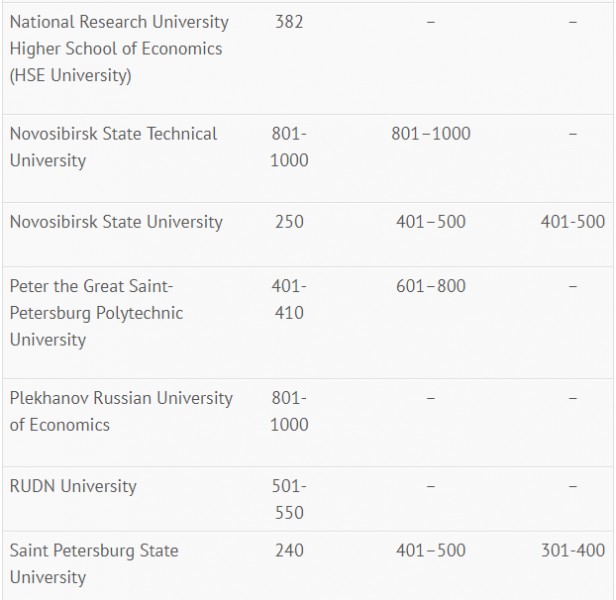Click the 601–800 ranking value

431,286
